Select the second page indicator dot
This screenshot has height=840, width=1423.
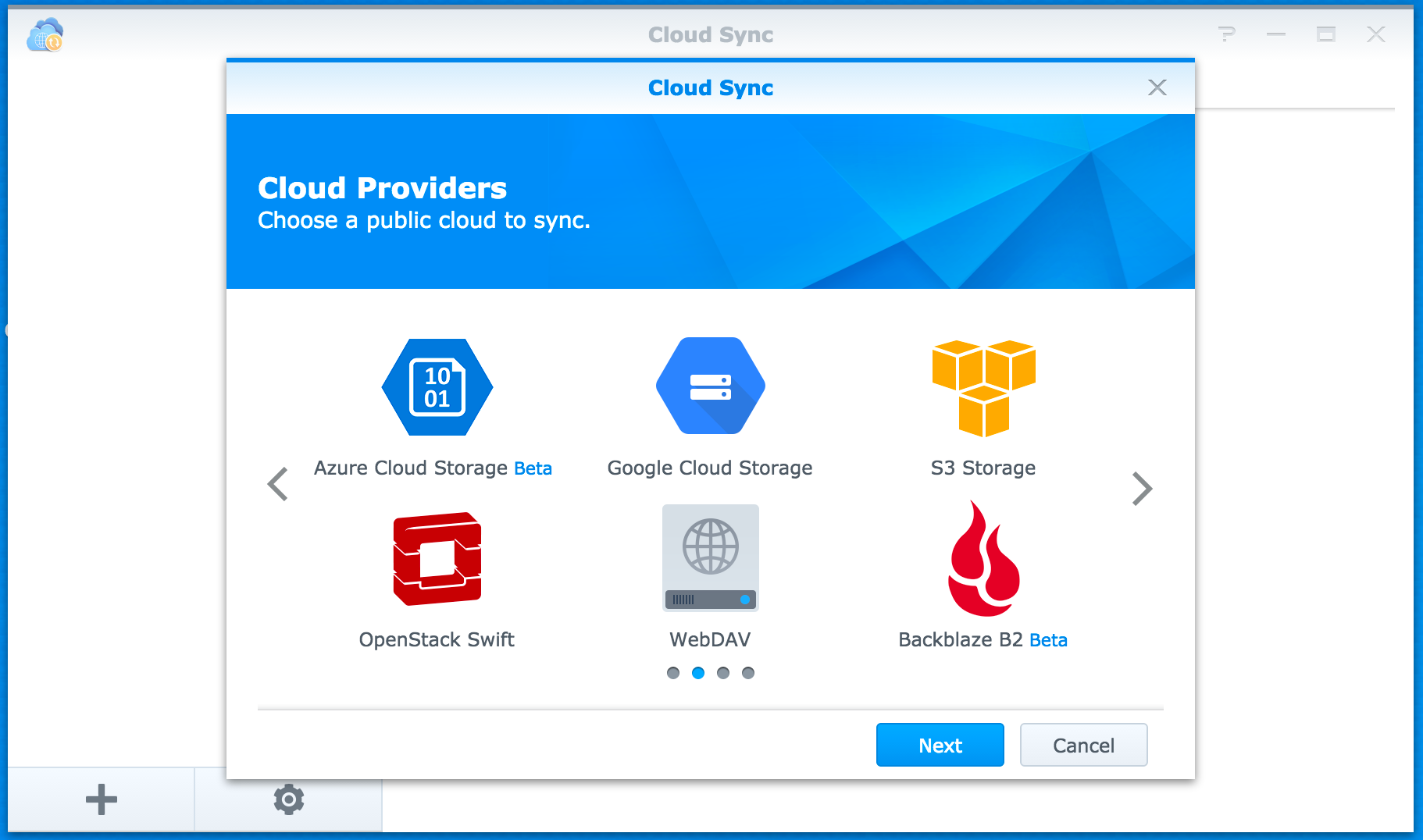[x=698, y=673]
